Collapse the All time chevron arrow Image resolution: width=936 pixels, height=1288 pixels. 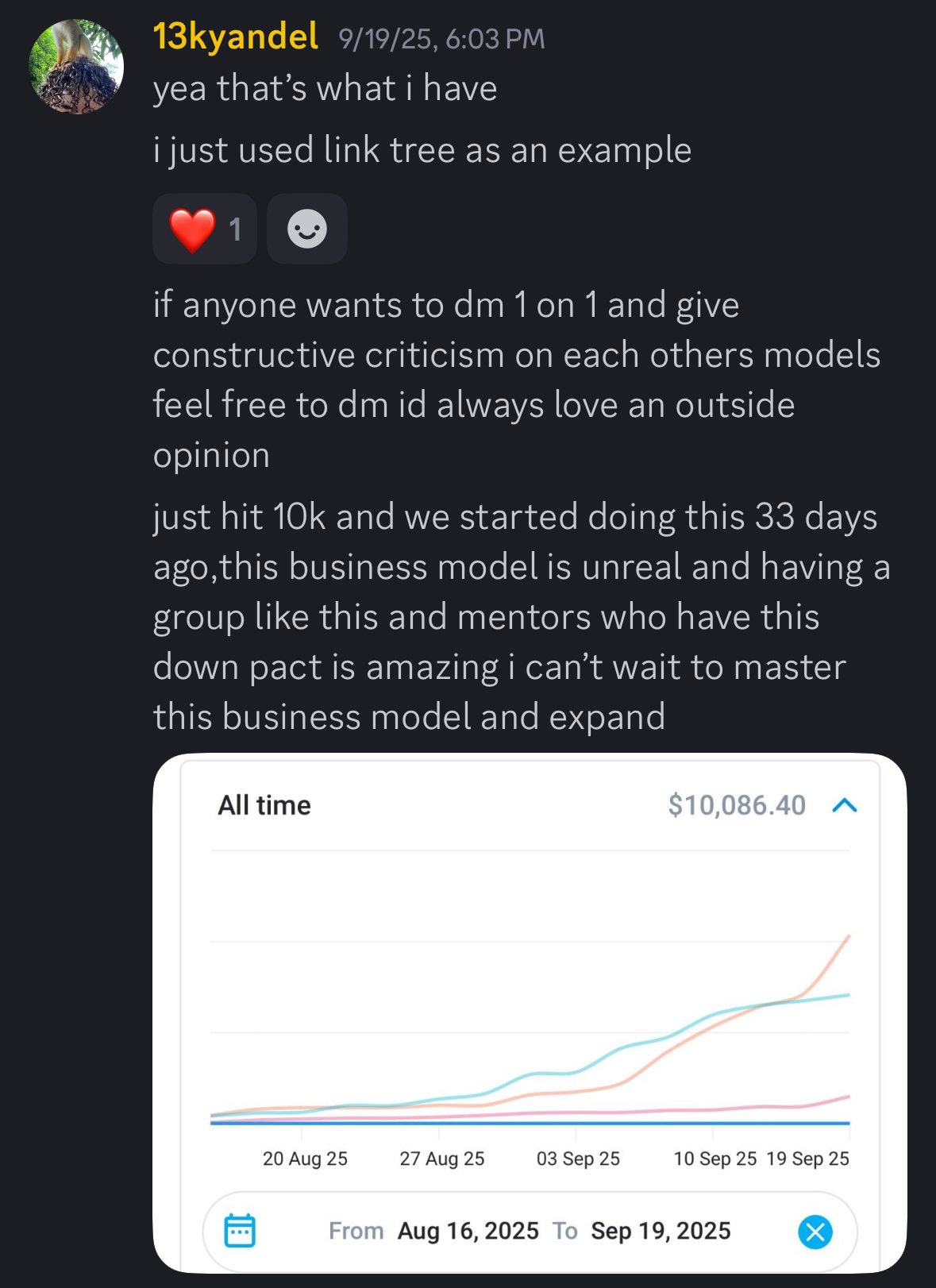(x=845, y=805)
